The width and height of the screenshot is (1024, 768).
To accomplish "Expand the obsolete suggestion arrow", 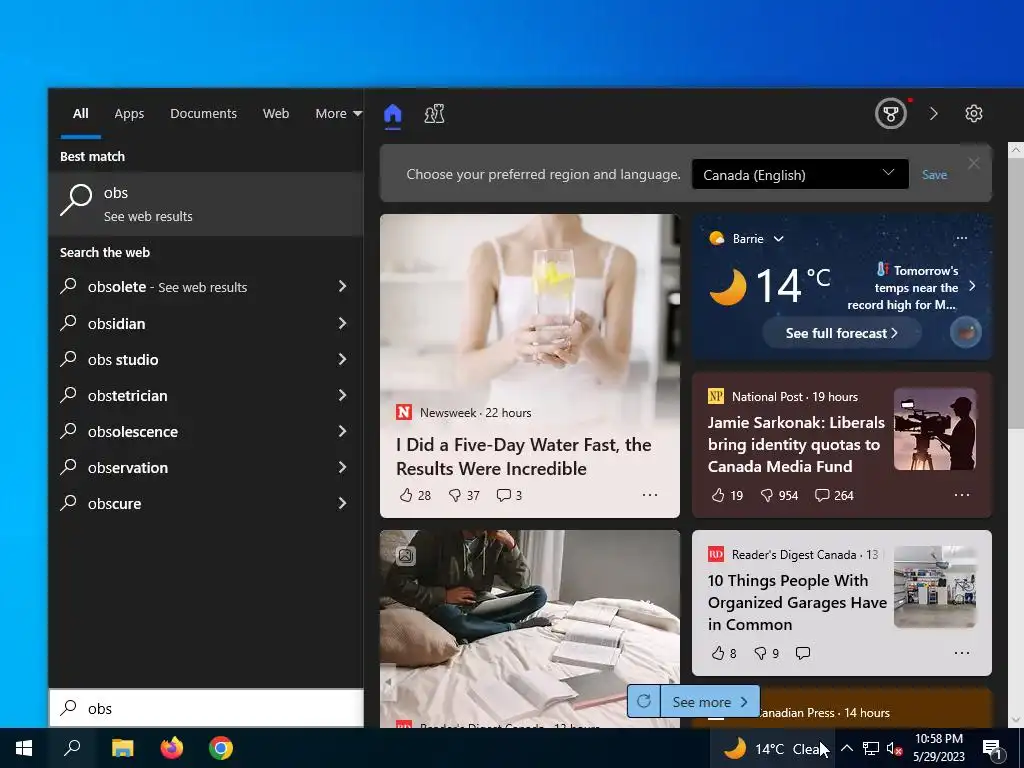I will tap(342, 286).
